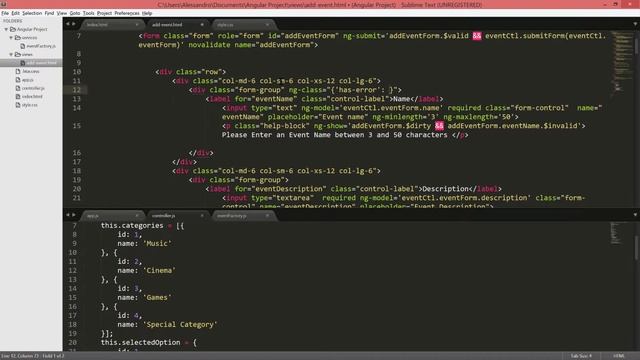Open the Edit menu
640x360 pixels.
click(x=16, y=13)
